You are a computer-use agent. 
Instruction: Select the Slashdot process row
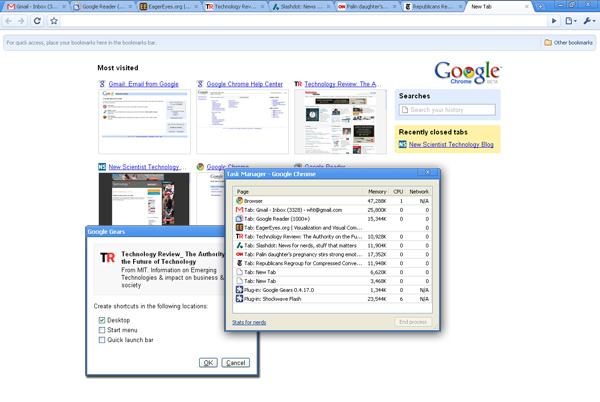pos(333,246)
